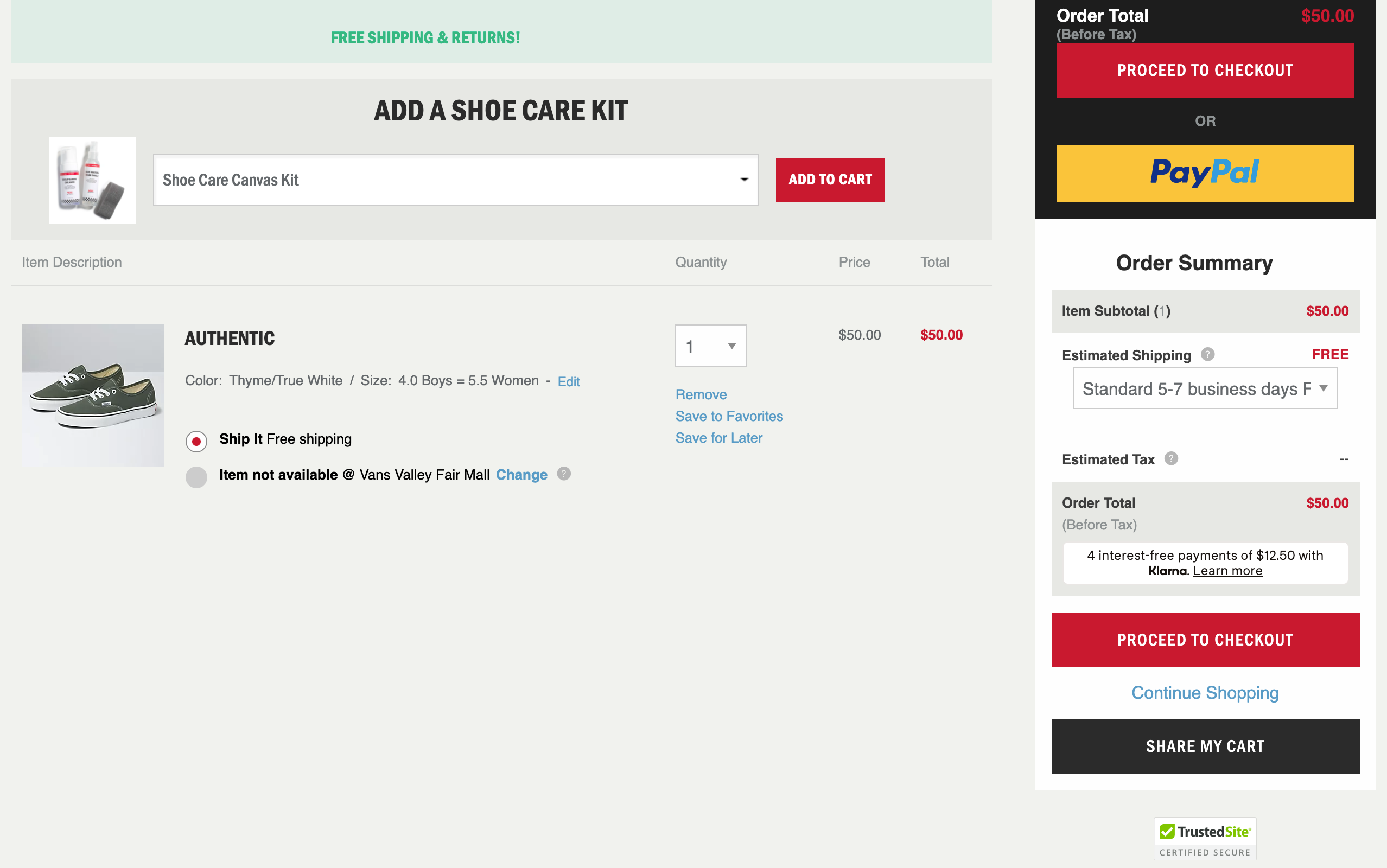The width and height of the screenshot is (1387, 868).
Task: Click top Proceed to Checkout button
Action: pyautogui.click(x=1205, y=70)
